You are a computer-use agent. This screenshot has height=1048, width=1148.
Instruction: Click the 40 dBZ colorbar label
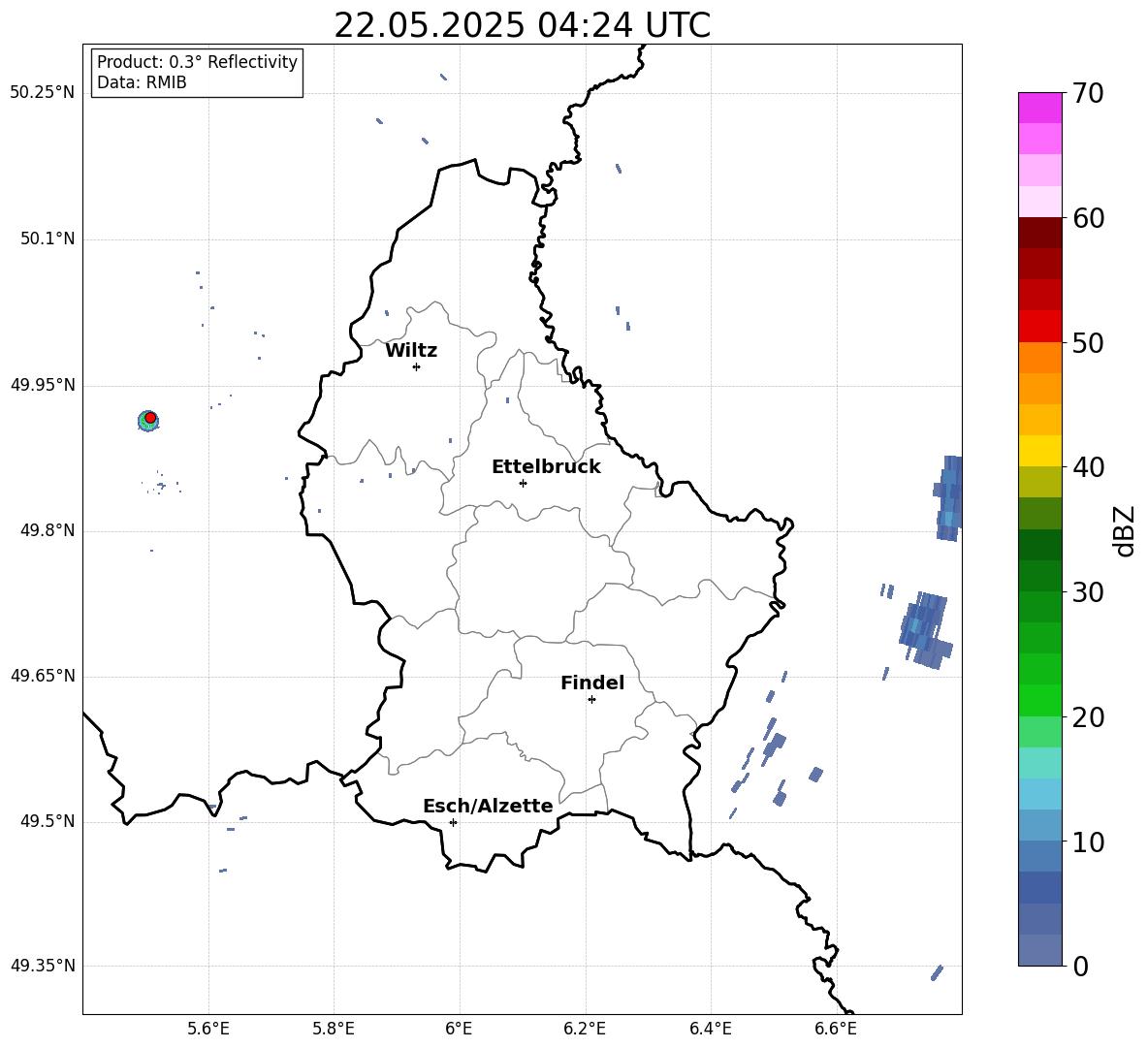[1088, 467]
